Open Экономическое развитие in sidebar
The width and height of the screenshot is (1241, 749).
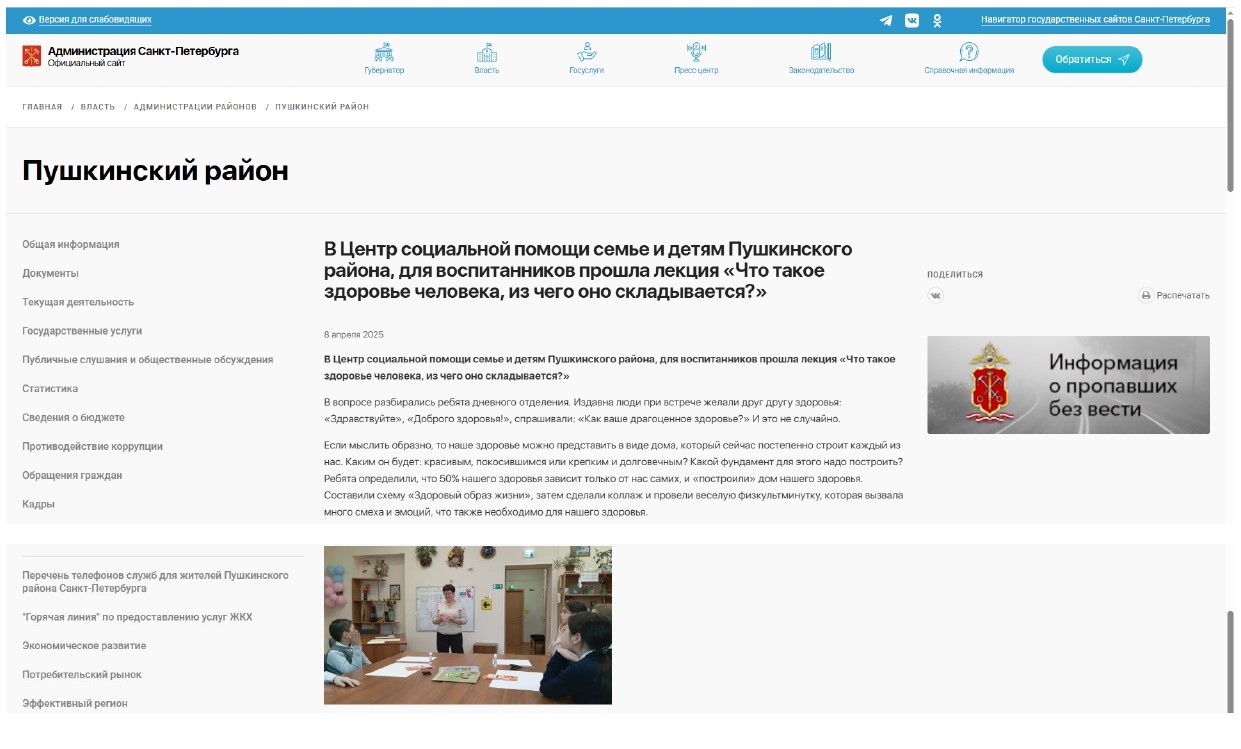84,646
